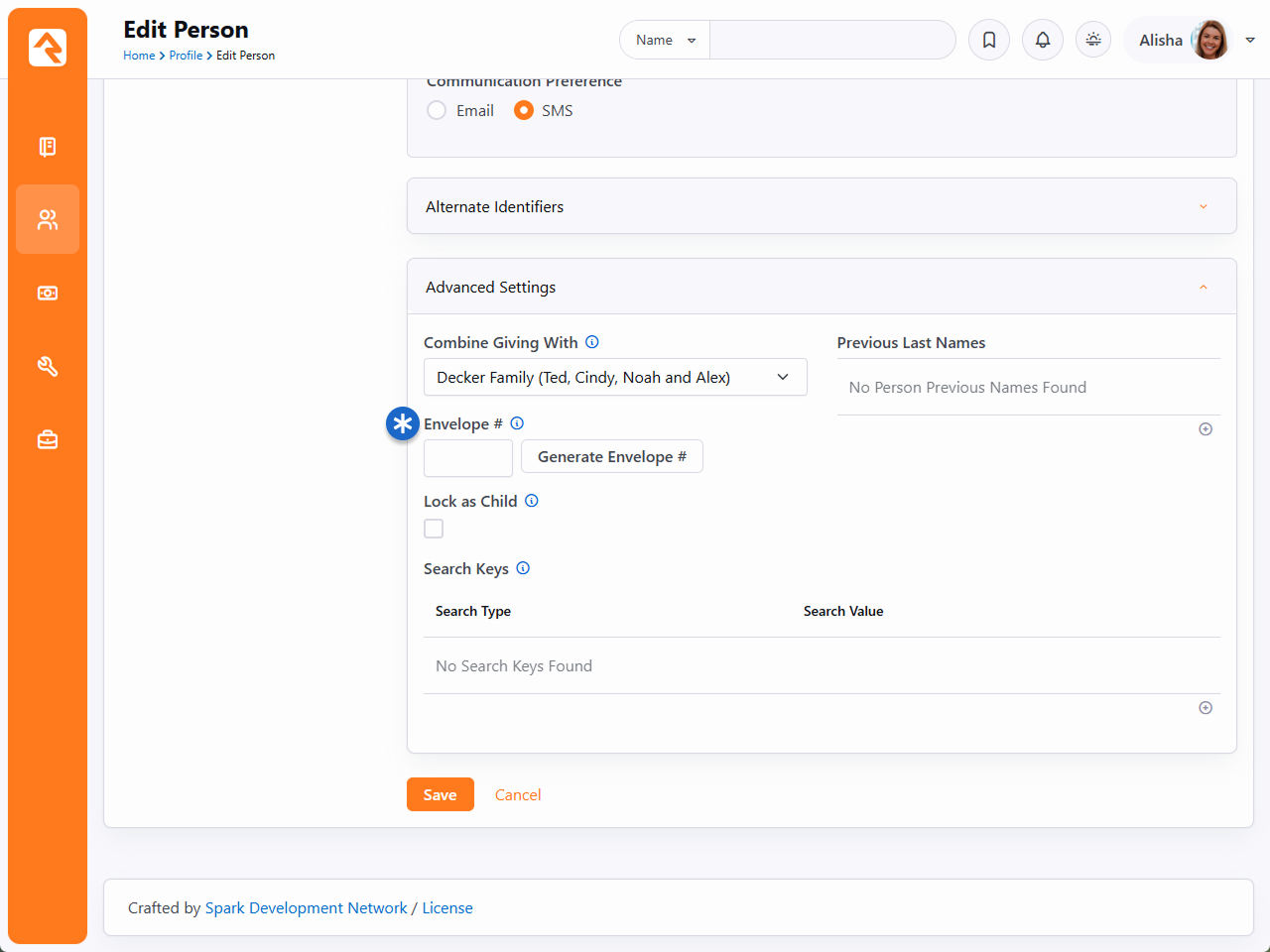Click the Rock logo in sidebar
The width and height of the screenshot is (1270, 952).
(x=48, y=48)
